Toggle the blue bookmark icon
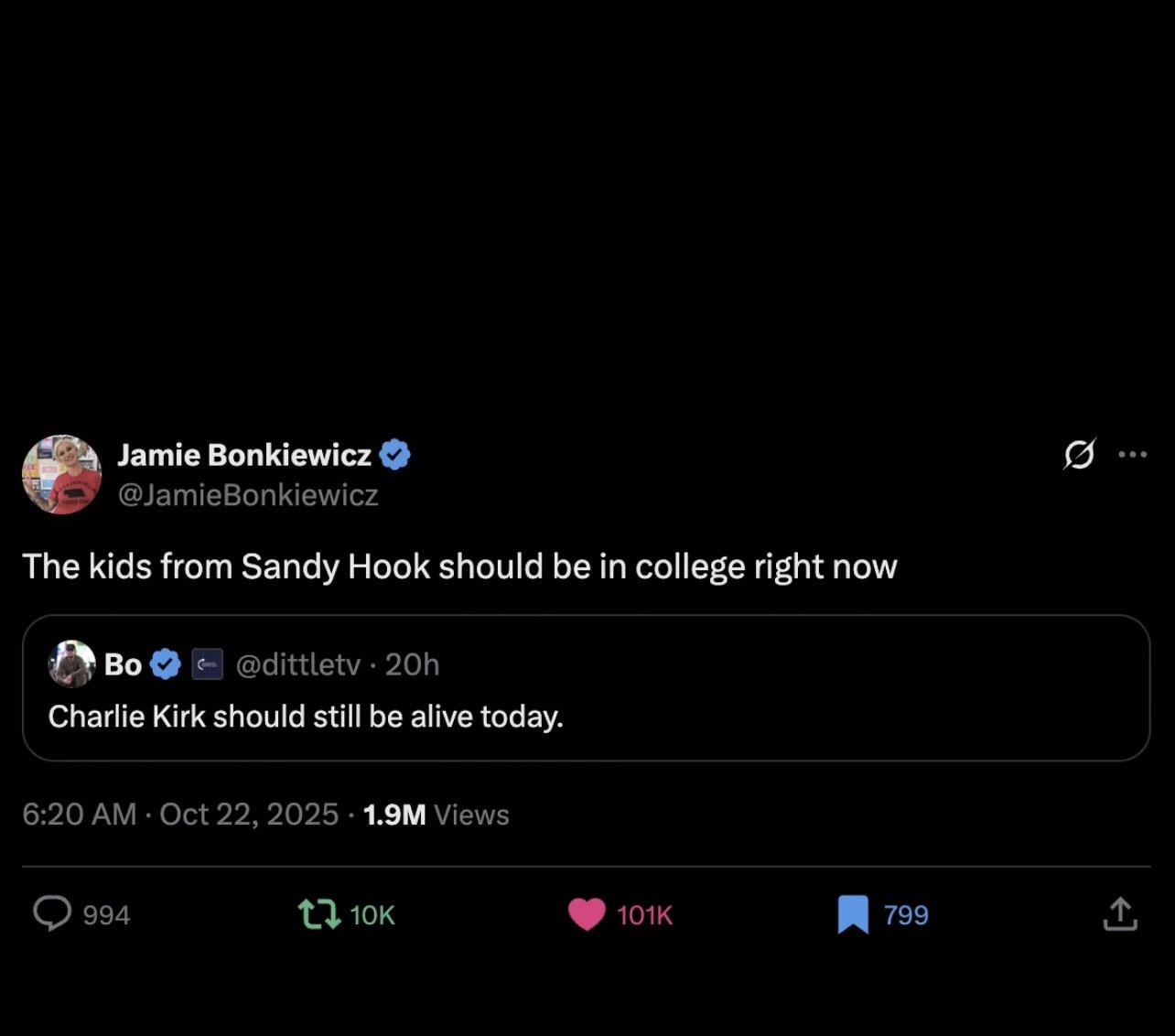Viewport: 1175px width, 1036px height. 853,913
